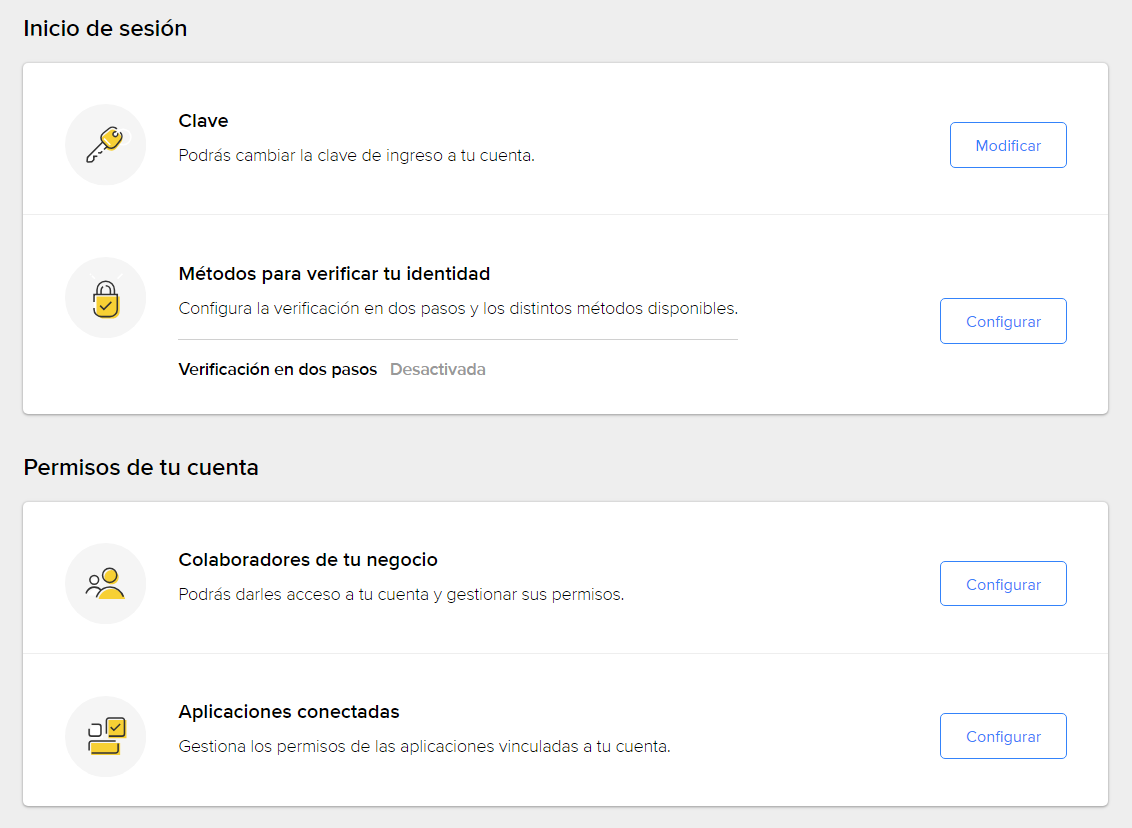
Task: Open Configurar for identity verification methods
Action: [x=1003, y=321]
